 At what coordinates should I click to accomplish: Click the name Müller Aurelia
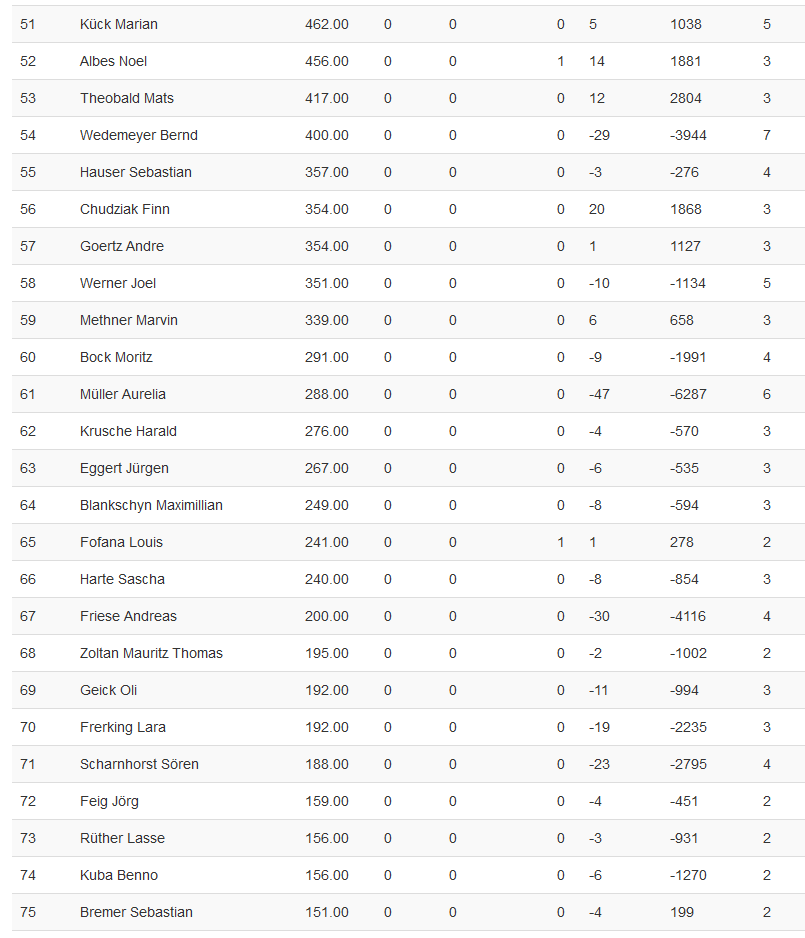[x=123, y=394]
